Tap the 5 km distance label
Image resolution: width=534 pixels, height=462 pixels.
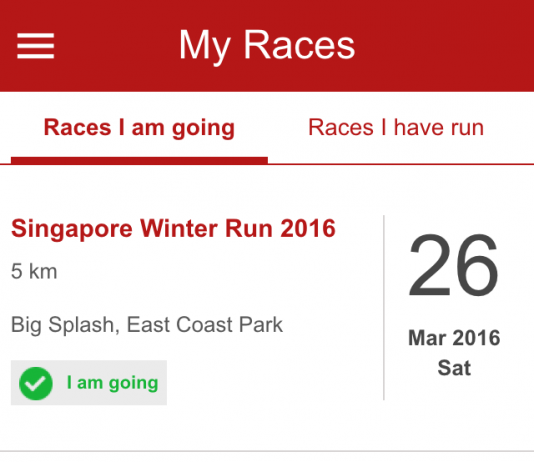[34, 271]
